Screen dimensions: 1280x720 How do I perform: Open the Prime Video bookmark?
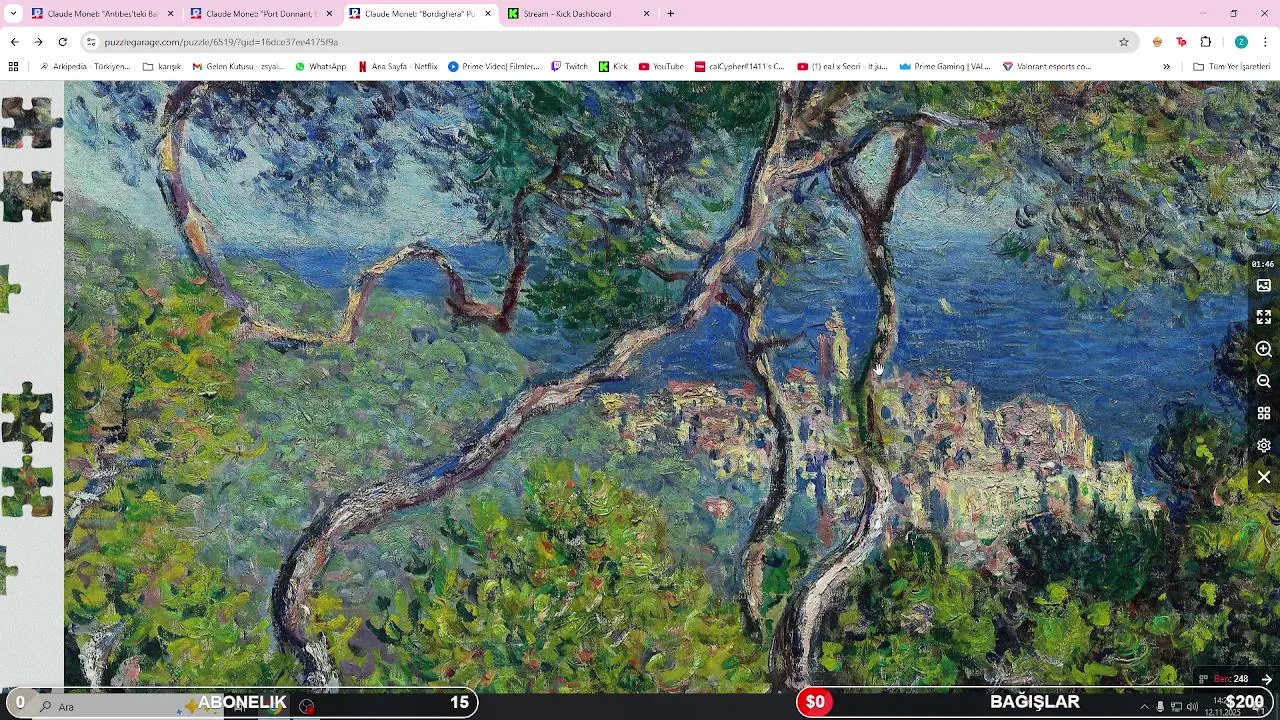pos(494,66)
